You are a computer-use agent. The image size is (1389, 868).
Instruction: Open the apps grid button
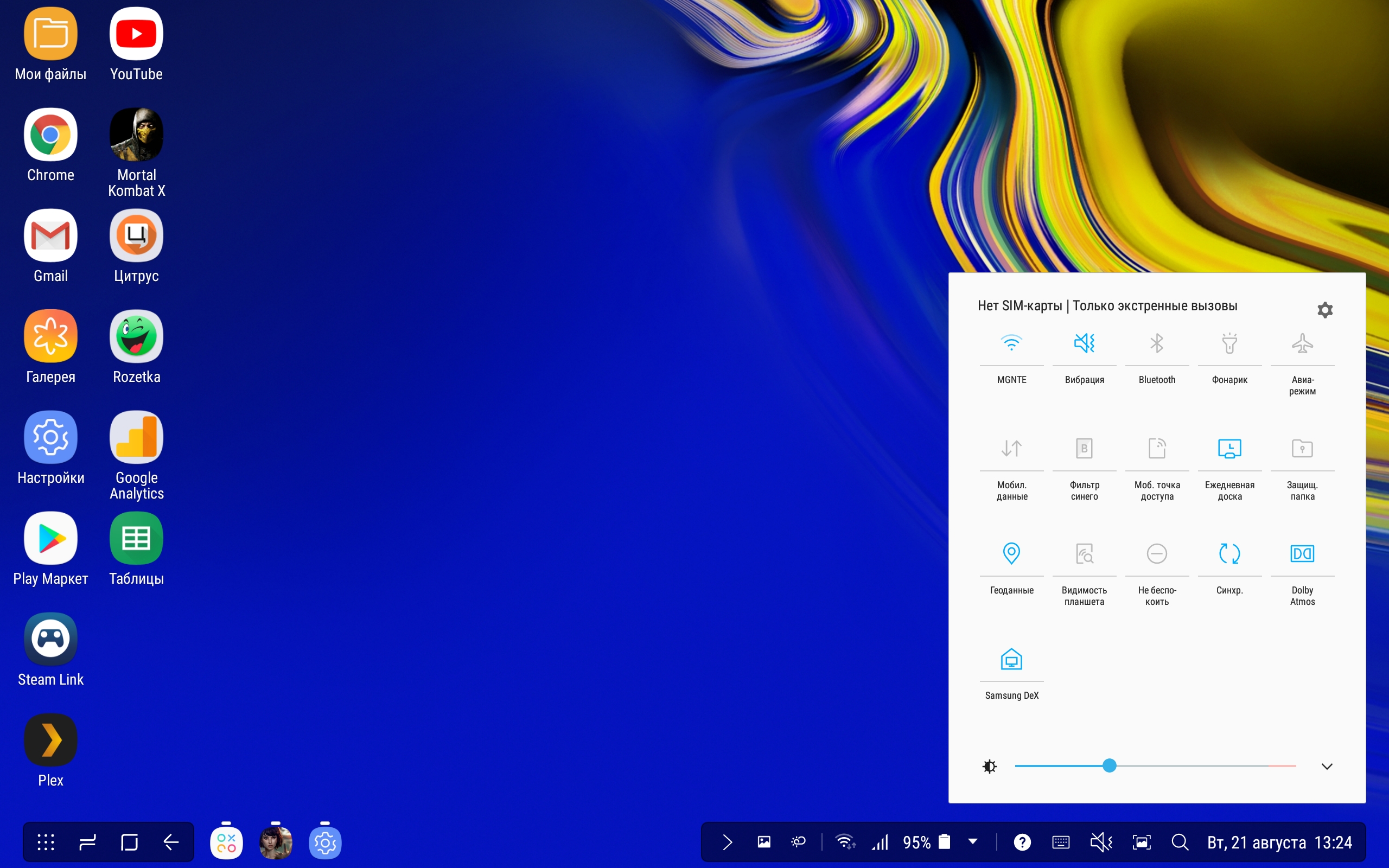point(46,842)
